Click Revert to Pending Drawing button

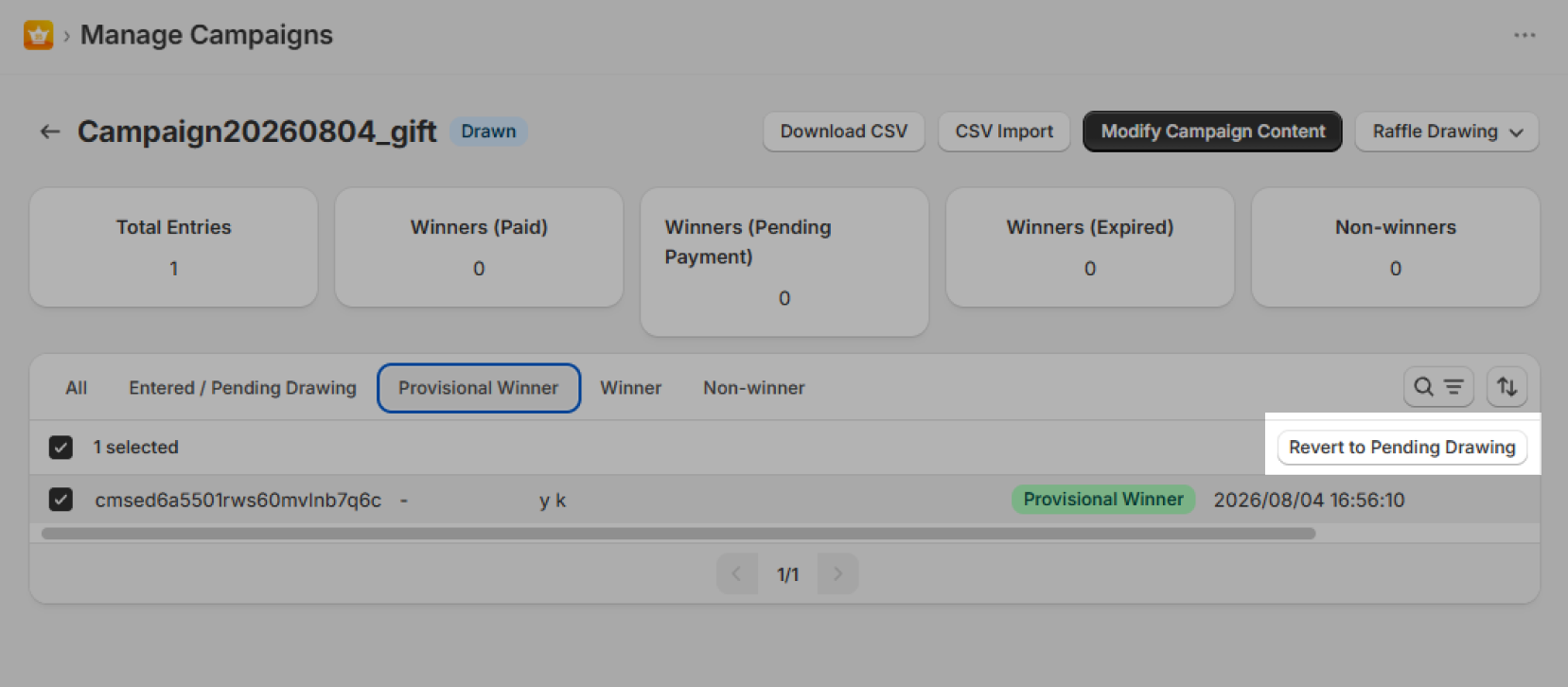point(1402,447)
